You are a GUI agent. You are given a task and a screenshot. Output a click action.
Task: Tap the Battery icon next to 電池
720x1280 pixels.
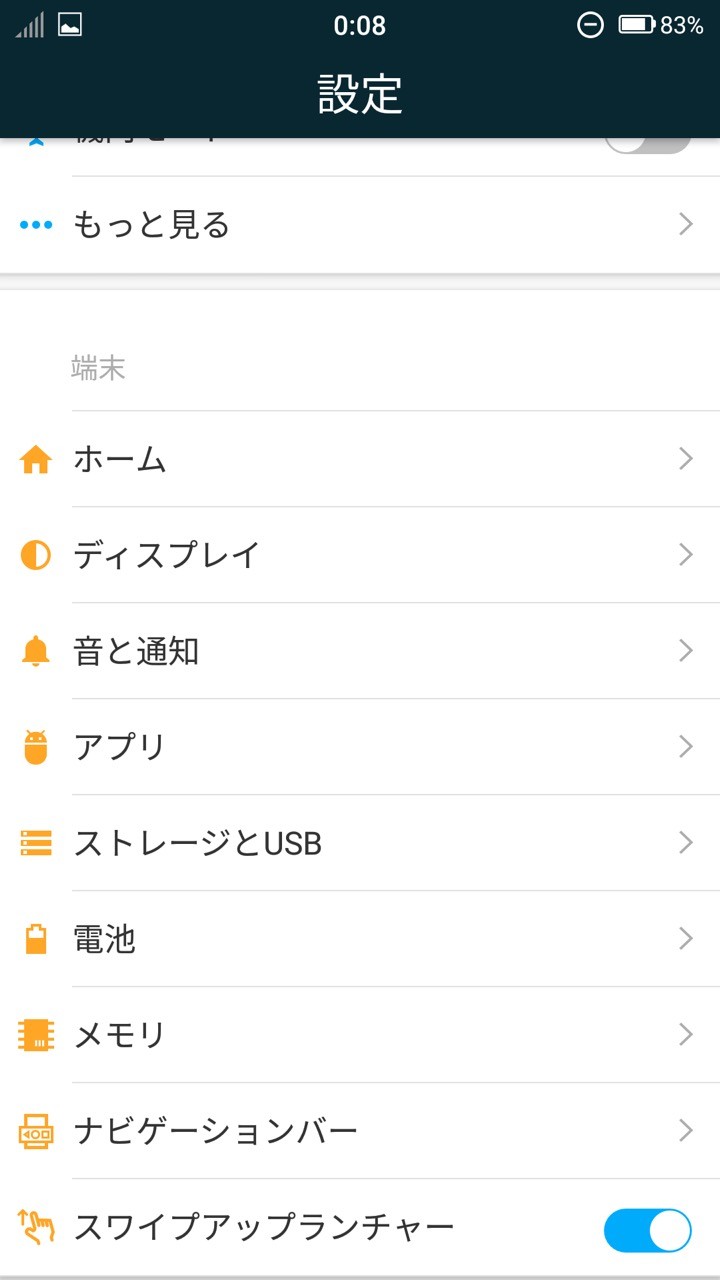point(36,939)
